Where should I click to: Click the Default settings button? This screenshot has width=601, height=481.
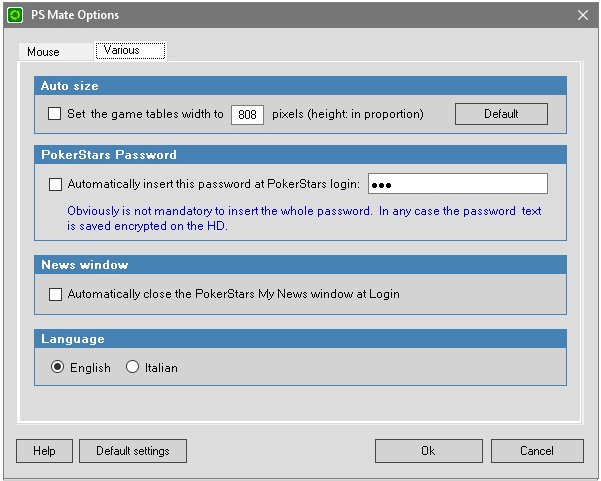tap(133, 451)
